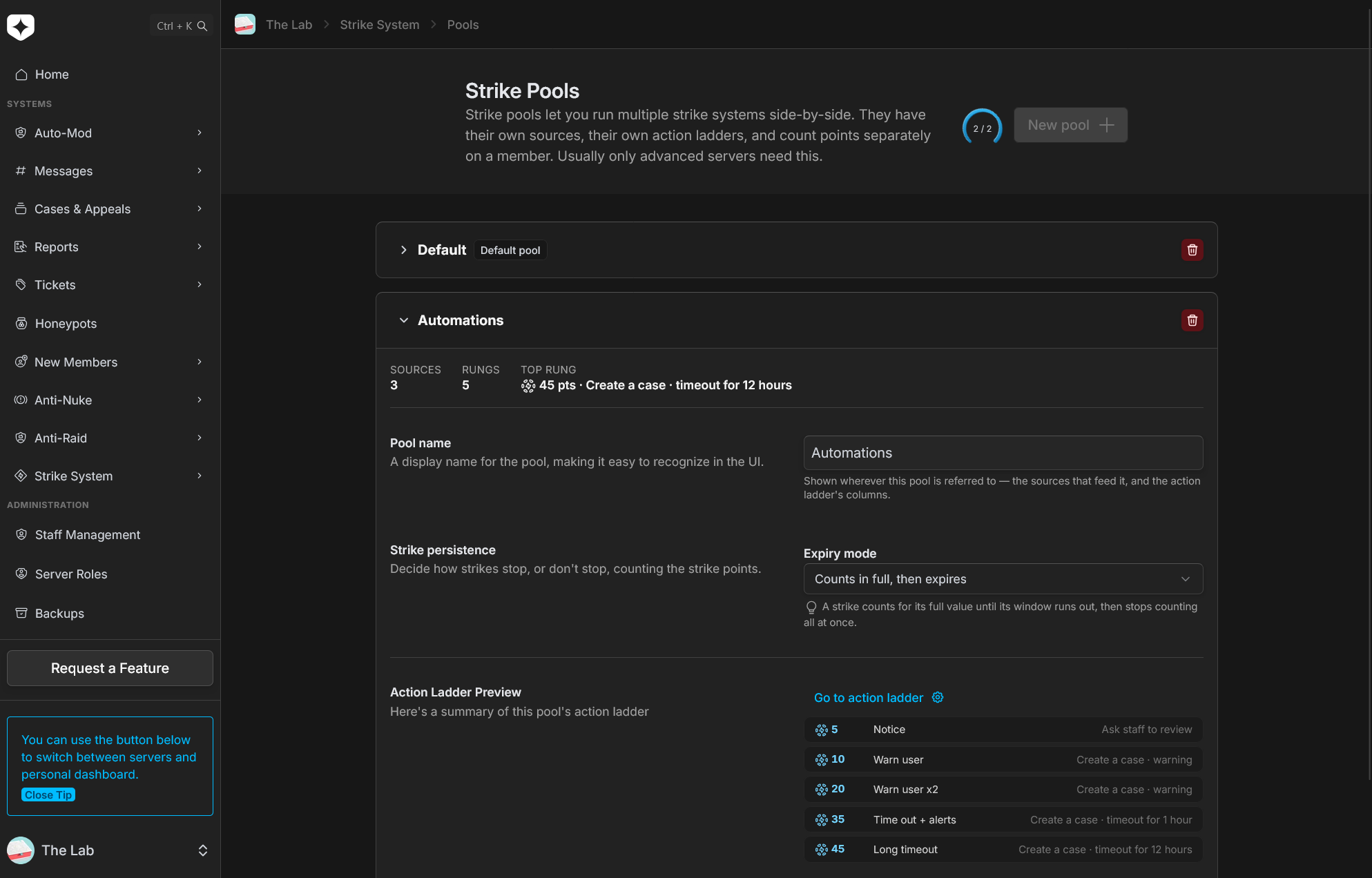
Task: Delete the Default pool with trash icon
Action: pos(1192,250)
